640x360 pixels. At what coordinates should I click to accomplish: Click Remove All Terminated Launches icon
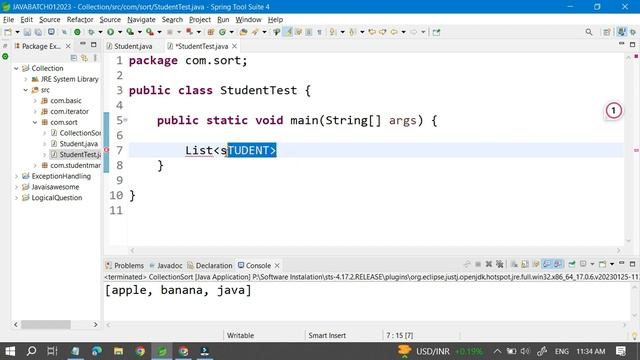pos(500,264)
